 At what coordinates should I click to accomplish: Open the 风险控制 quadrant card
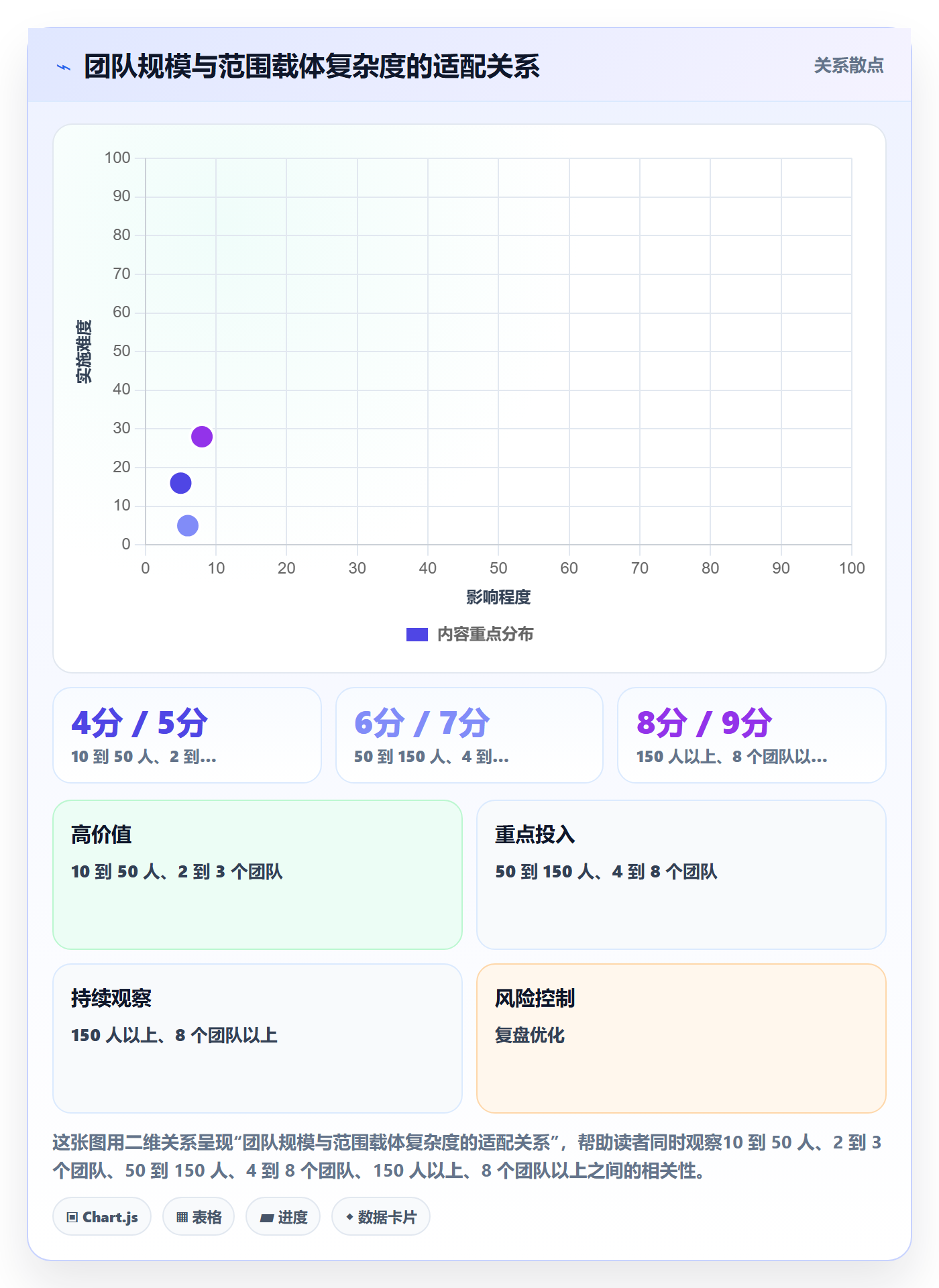tap(681, 1038)
